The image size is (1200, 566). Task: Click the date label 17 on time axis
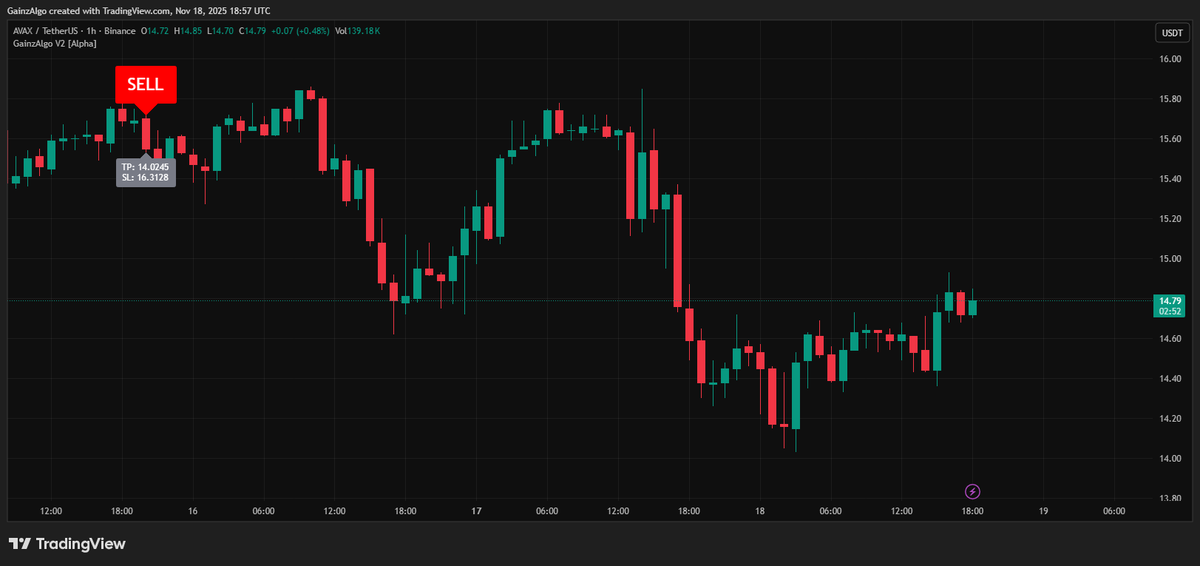point(476,511)
